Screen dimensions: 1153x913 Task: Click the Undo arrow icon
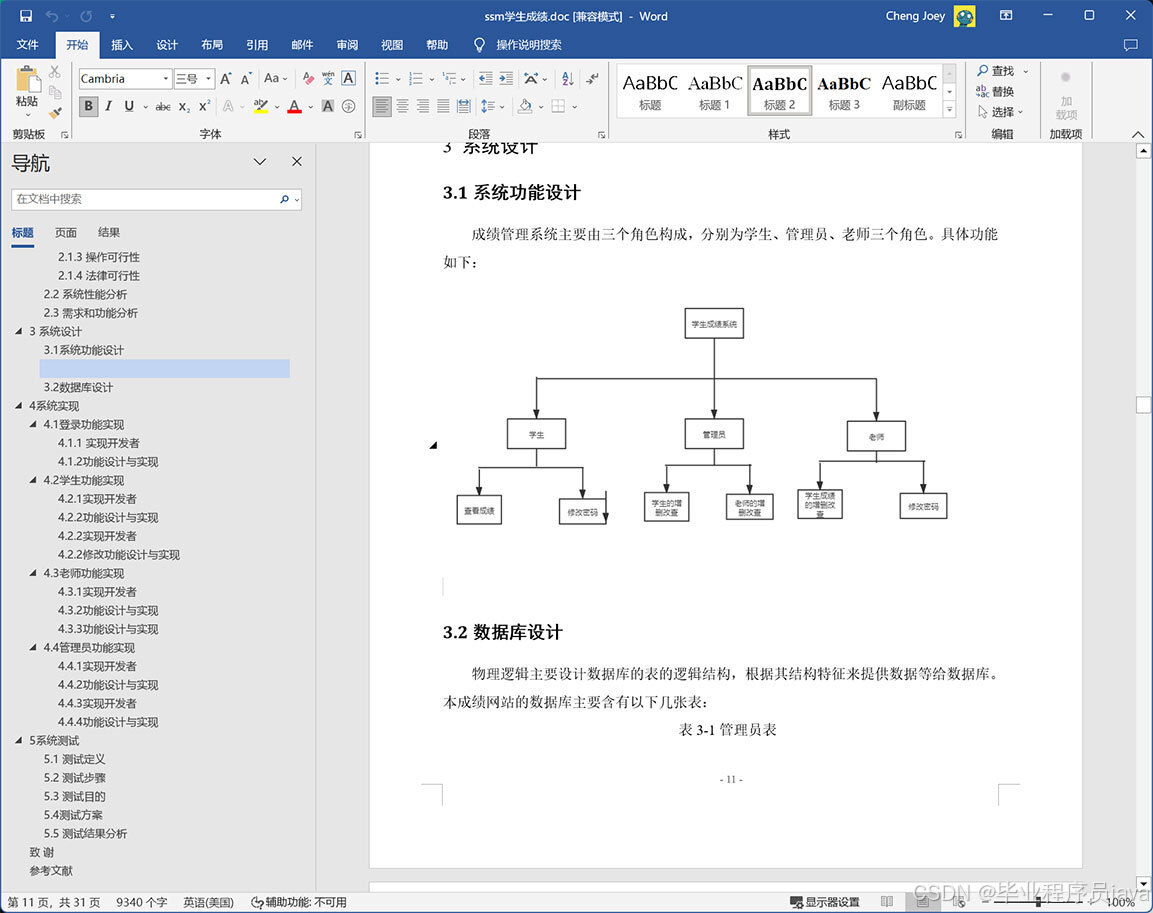coord(51,15)
